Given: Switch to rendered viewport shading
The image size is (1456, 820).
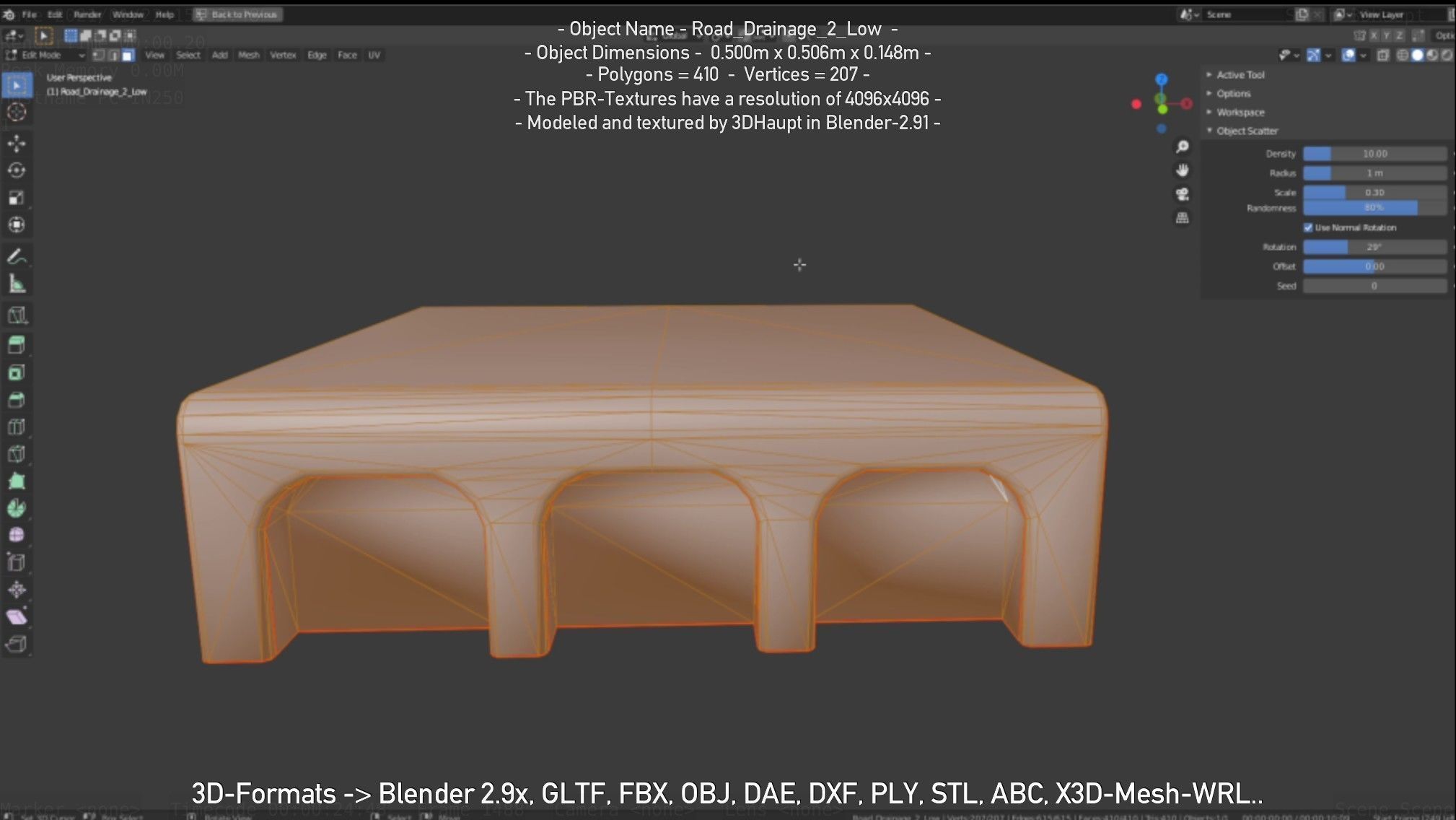Looking at the screenshot, I should point(1447,55).
